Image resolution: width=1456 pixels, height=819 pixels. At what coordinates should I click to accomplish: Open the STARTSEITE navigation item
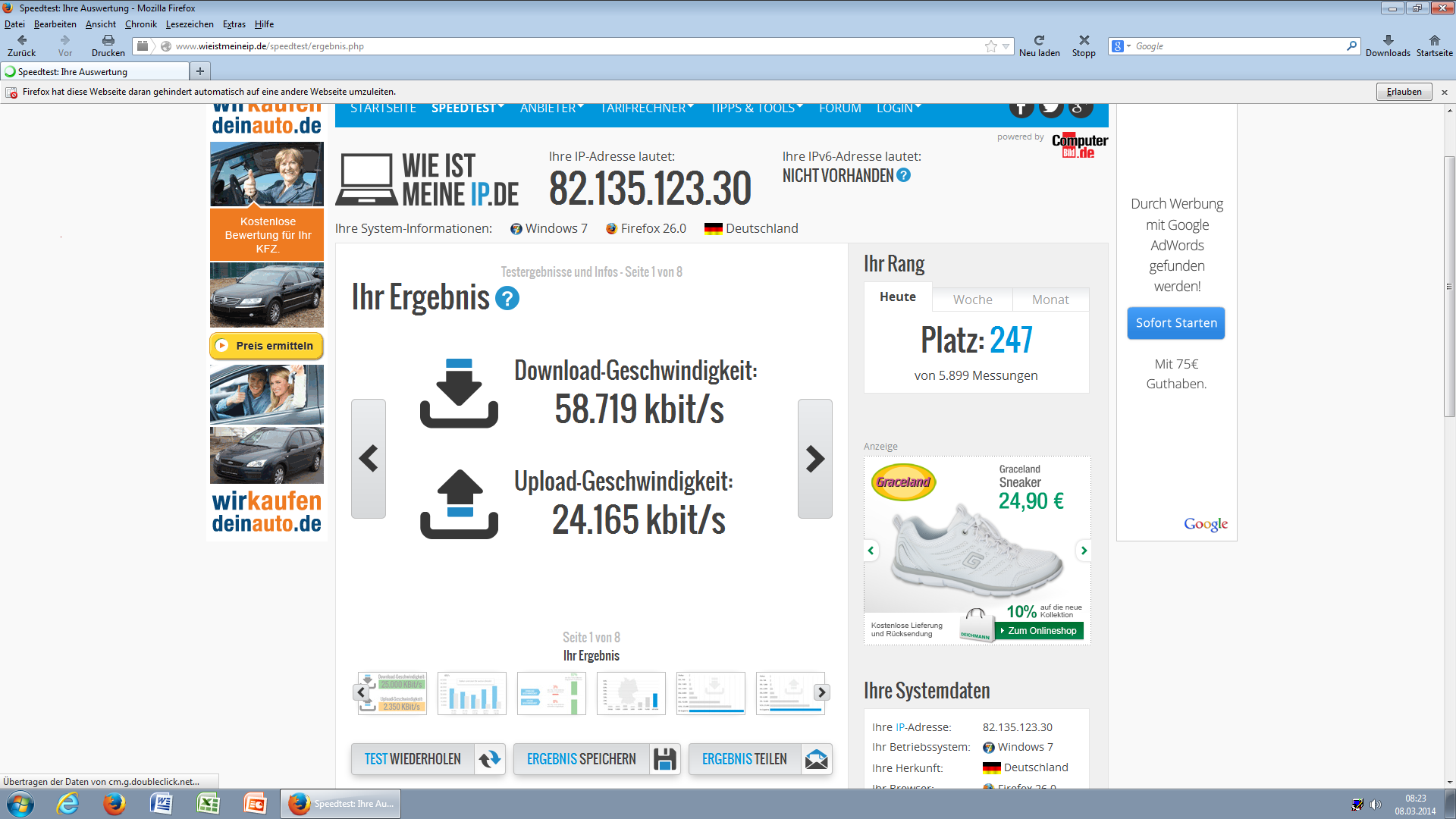point(383,108)
